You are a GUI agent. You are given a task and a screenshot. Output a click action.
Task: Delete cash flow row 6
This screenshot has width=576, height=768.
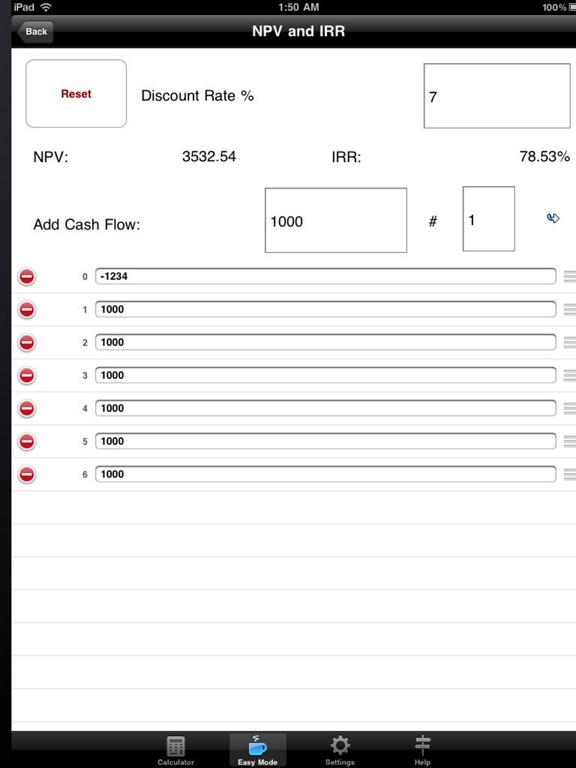[x=27, y=474]
